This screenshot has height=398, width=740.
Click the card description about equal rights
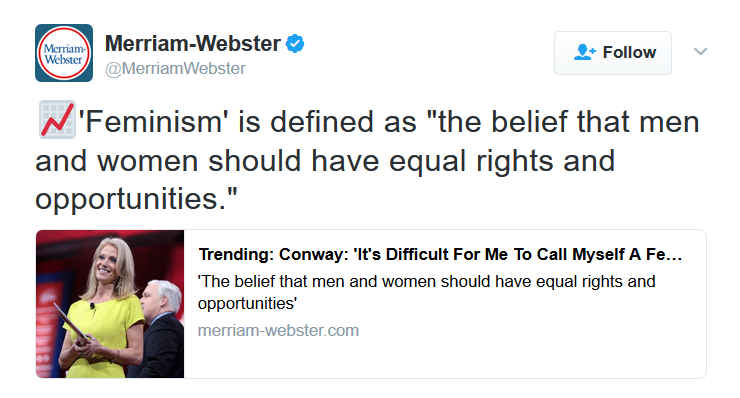click(427, 292)
